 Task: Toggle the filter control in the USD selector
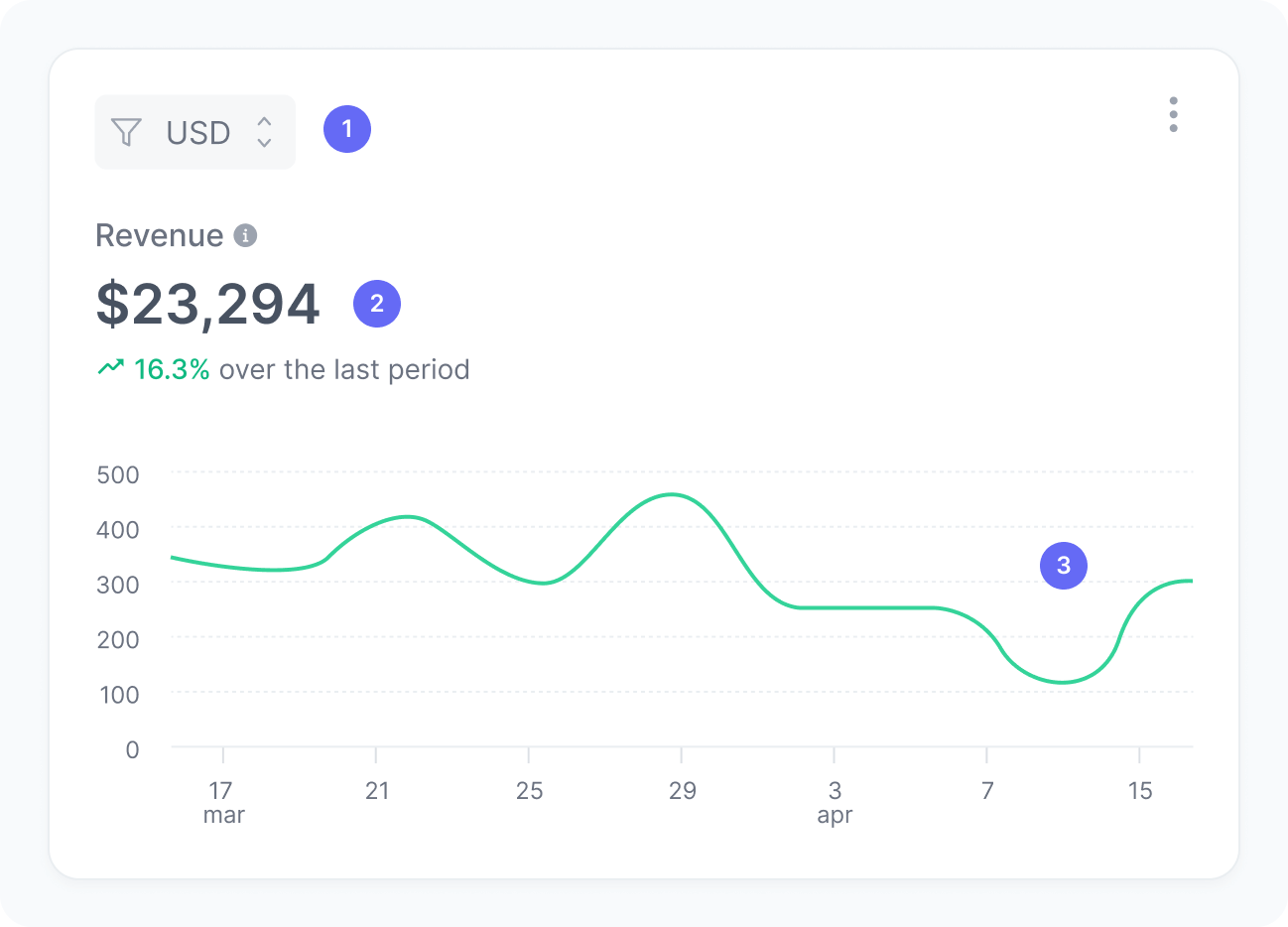click(125, 132)
